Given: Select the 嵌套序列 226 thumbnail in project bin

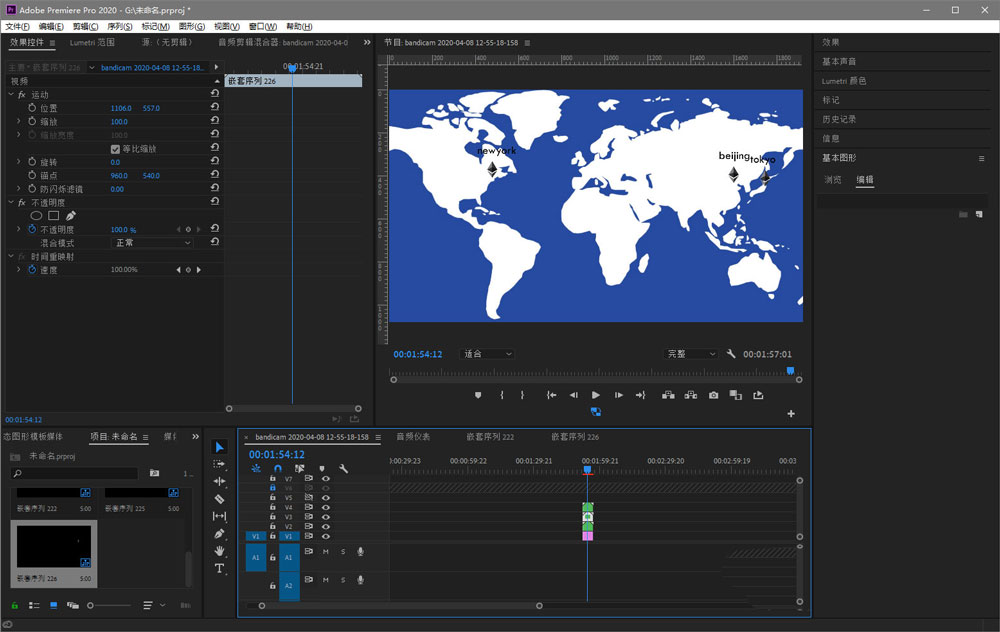Looking at the screenshot, I should click(x=54, y=546).
